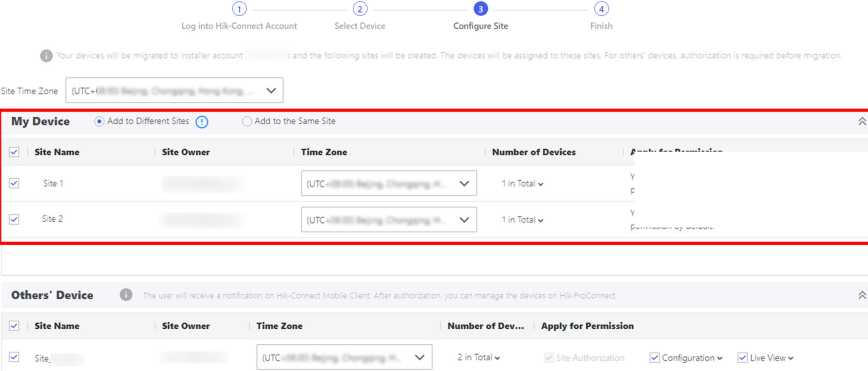This screenshot has width=868, height=371.
Task: Open the Site Time Zone dropdown
Action: [x=174, y=90]
